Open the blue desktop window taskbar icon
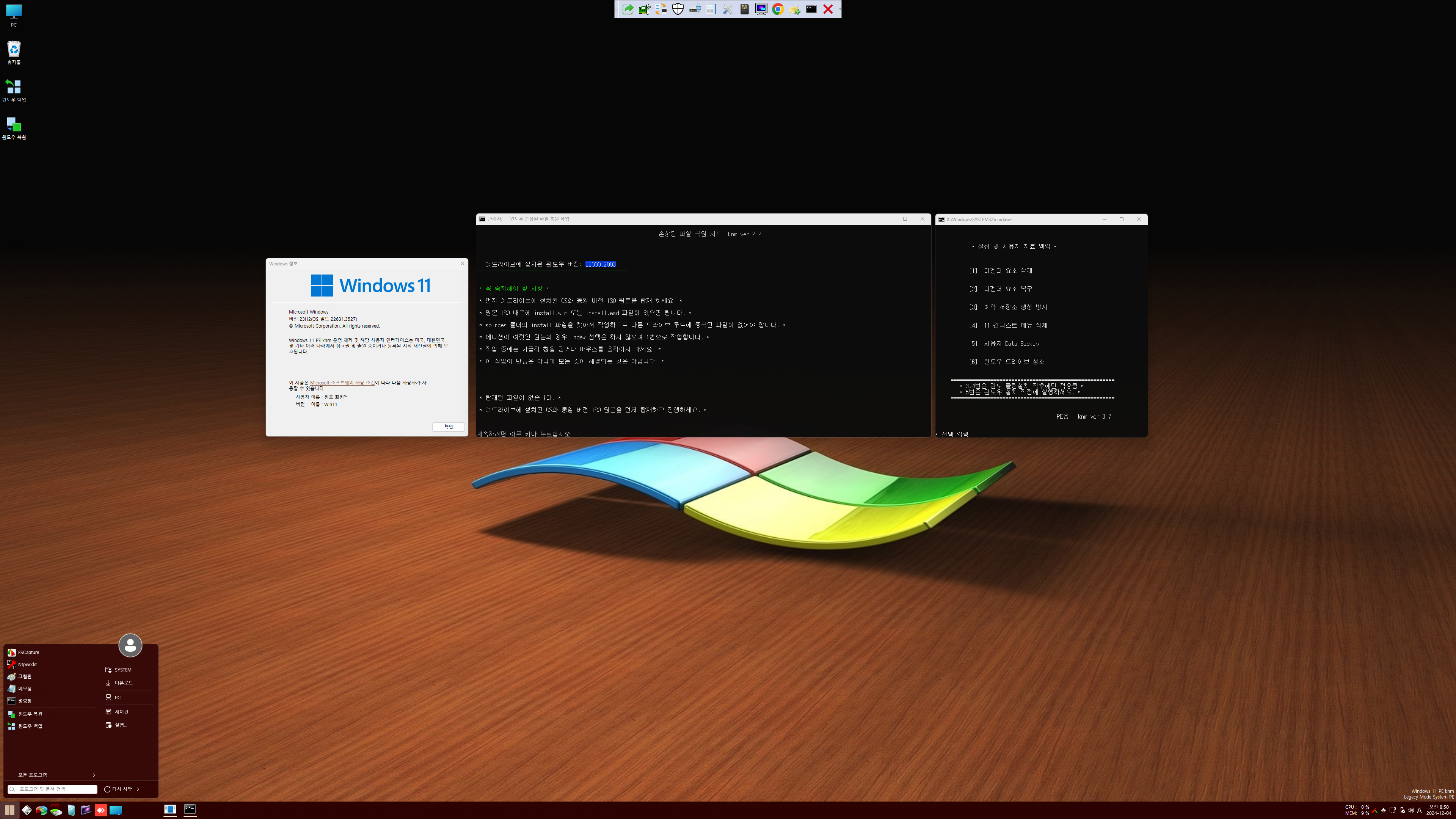The height and width of the screenshot is (819, 1456). point(115,810)
